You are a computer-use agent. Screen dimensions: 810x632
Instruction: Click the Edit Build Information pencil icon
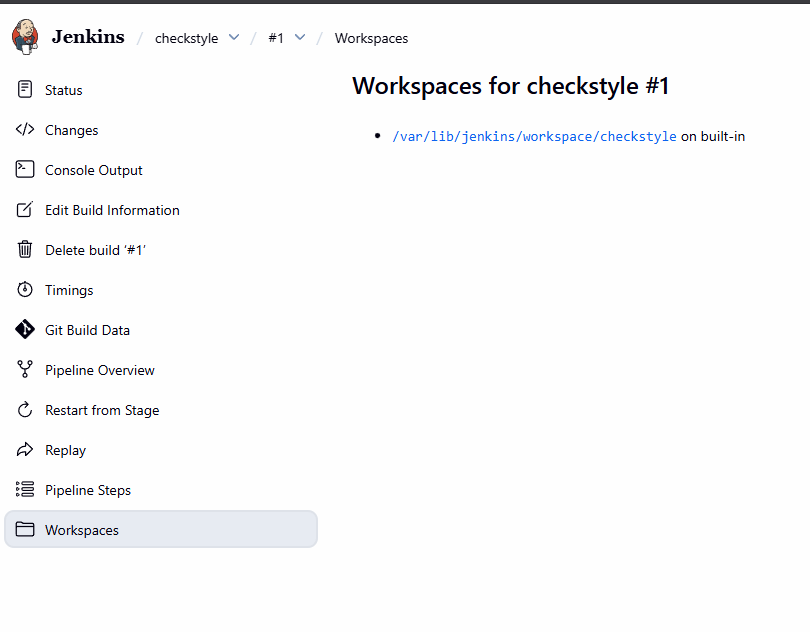coord(25,209)
